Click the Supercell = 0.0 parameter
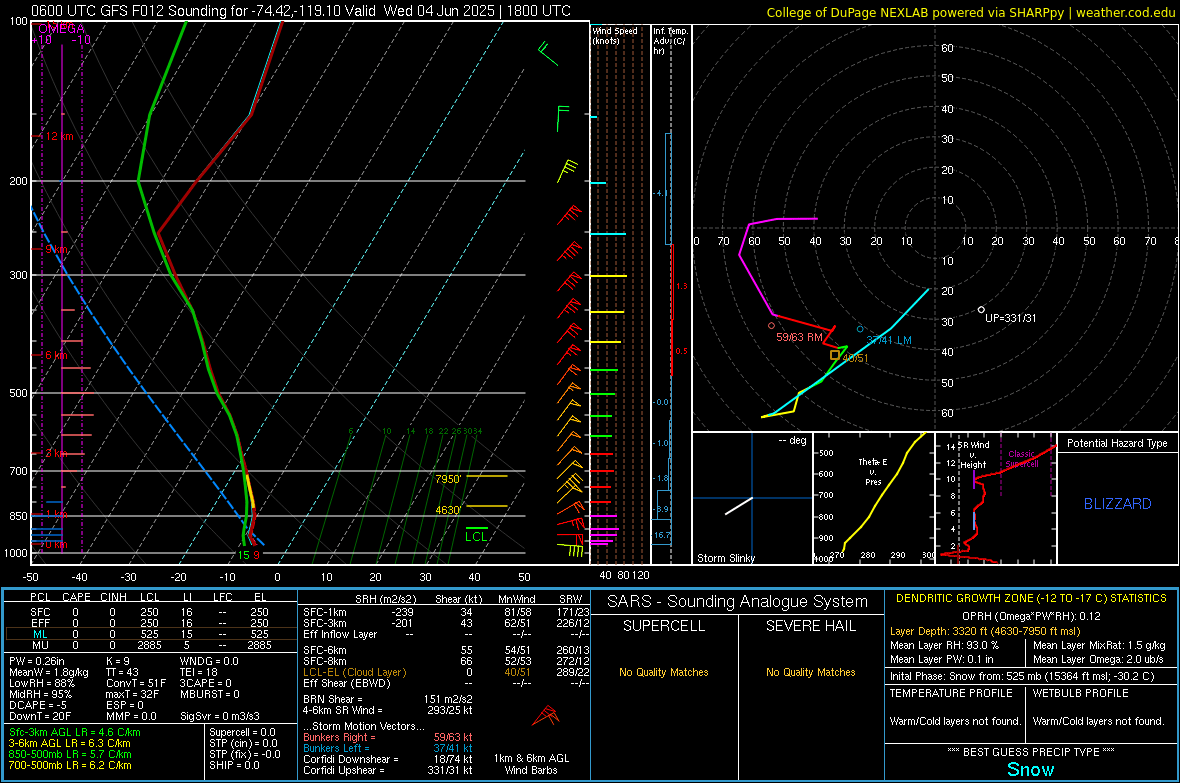The image size is (1180, 783). click(x=242, y=732)
